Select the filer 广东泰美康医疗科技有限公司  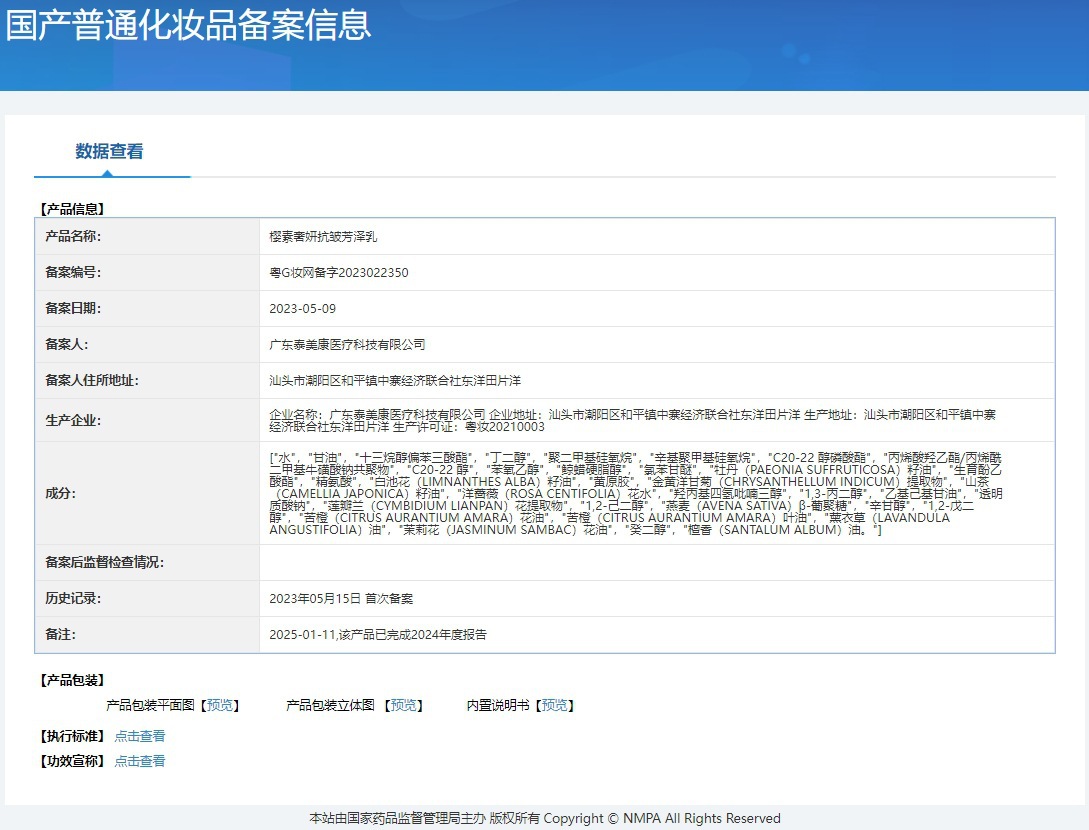347,345
